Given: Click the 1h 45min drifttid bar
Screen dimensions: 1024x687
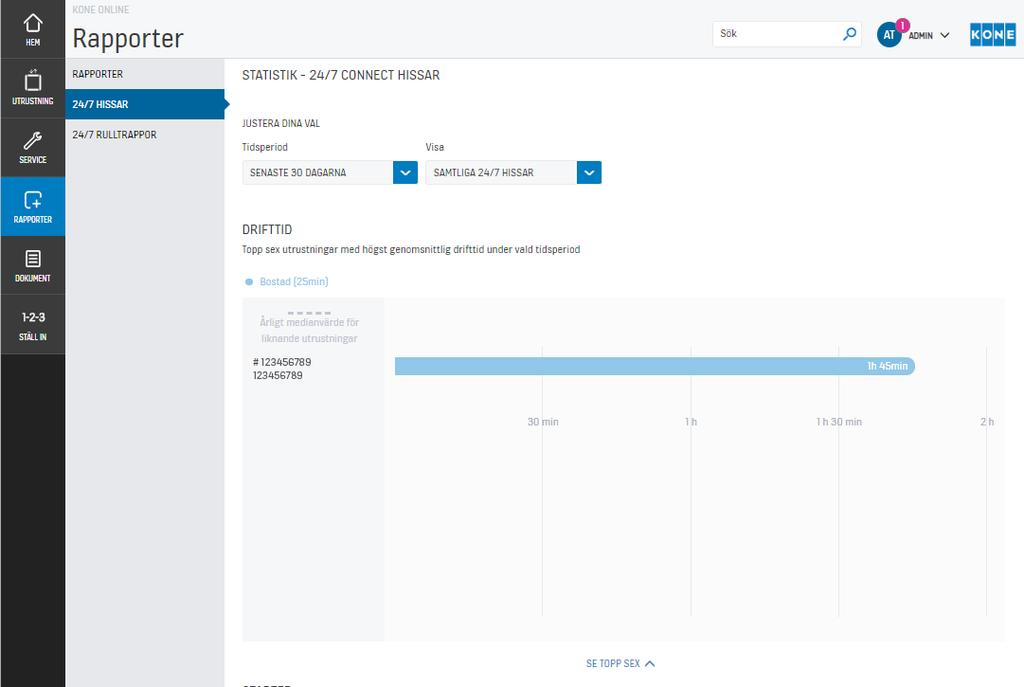Looking at the screenshot, I should [654, 366].
